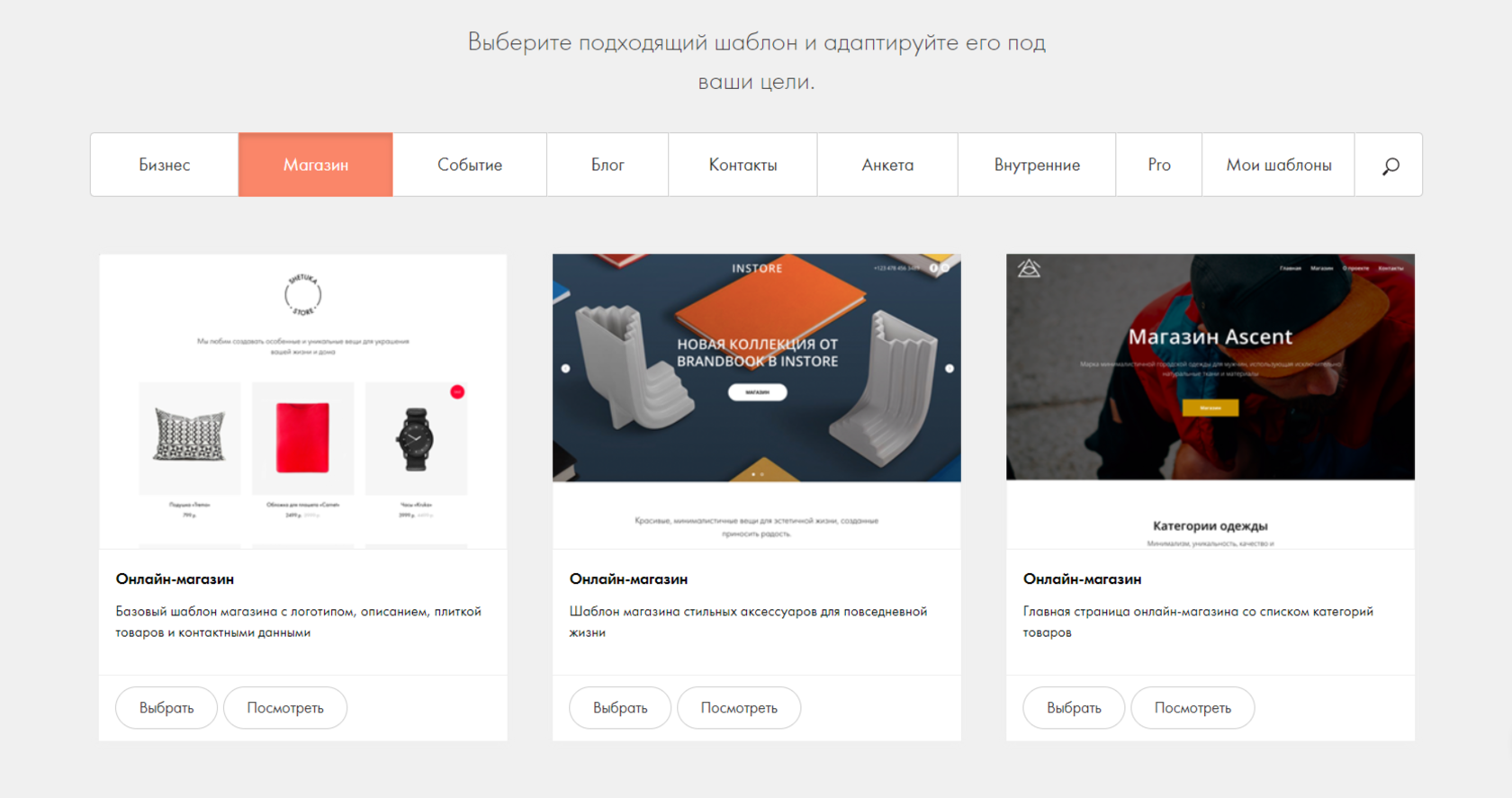Screen dimensions: 1512x798
Task: Open the Внутренние tab
Action: (x=1037, y=166)
